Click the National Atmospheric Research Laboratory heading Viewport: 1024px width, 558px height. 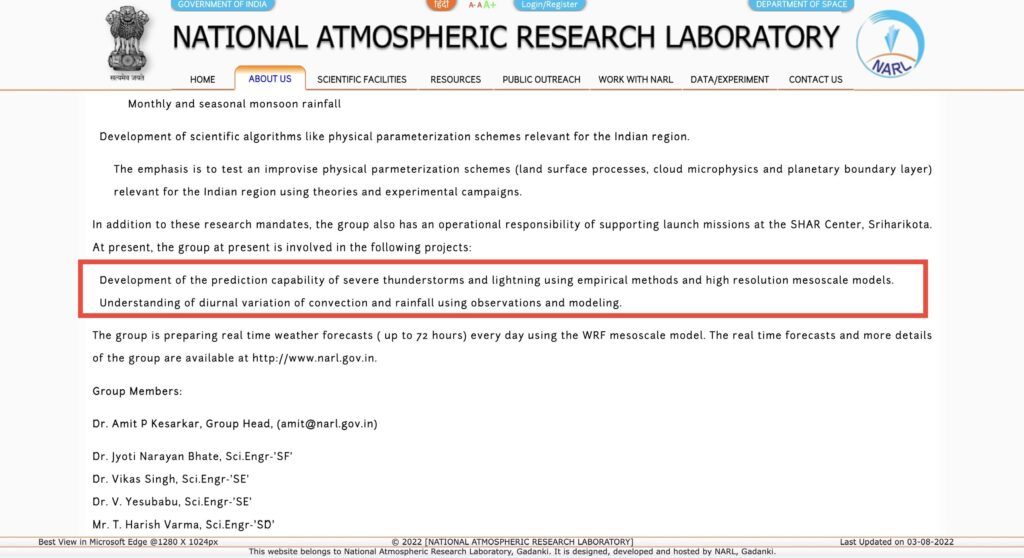(505, 37)
